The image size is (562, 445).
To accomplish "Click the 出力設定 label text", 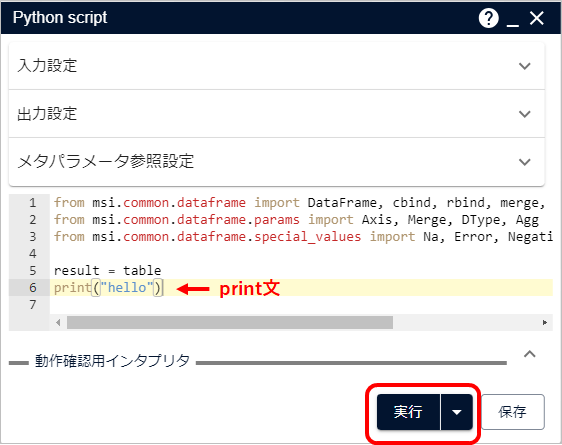I will [47, 114].
